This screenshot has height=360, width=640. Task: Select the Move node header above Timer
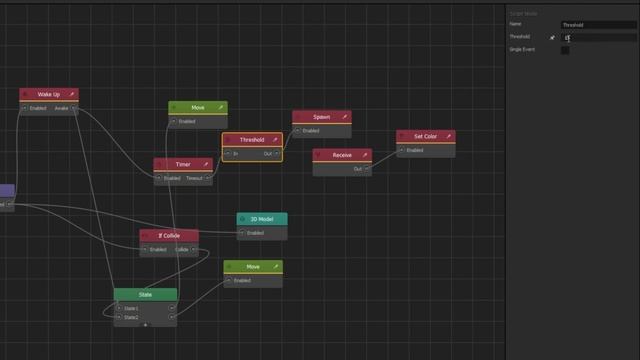198,107
